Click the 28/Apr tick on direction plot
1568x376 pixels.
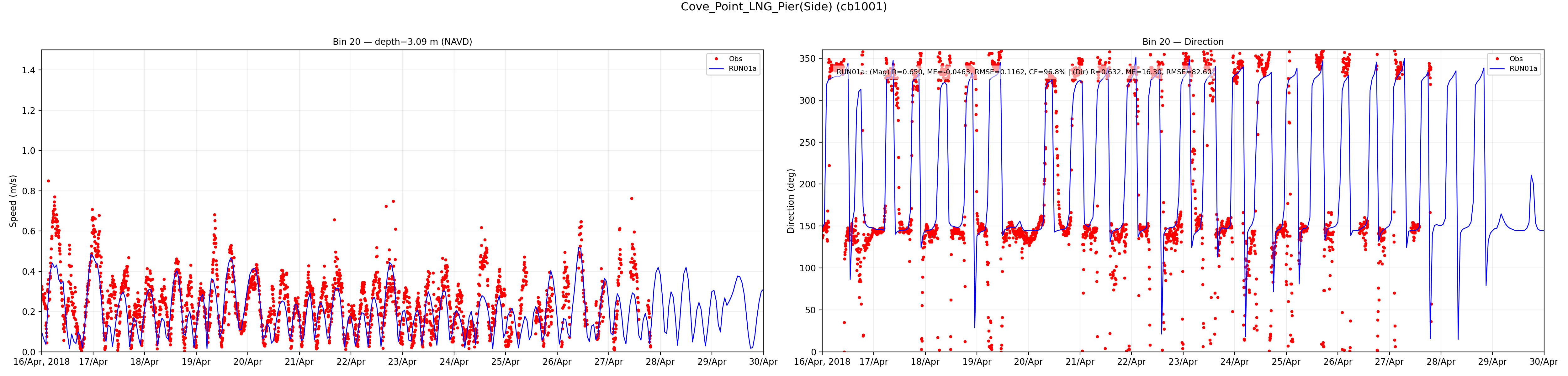(x=1441, y=362)
